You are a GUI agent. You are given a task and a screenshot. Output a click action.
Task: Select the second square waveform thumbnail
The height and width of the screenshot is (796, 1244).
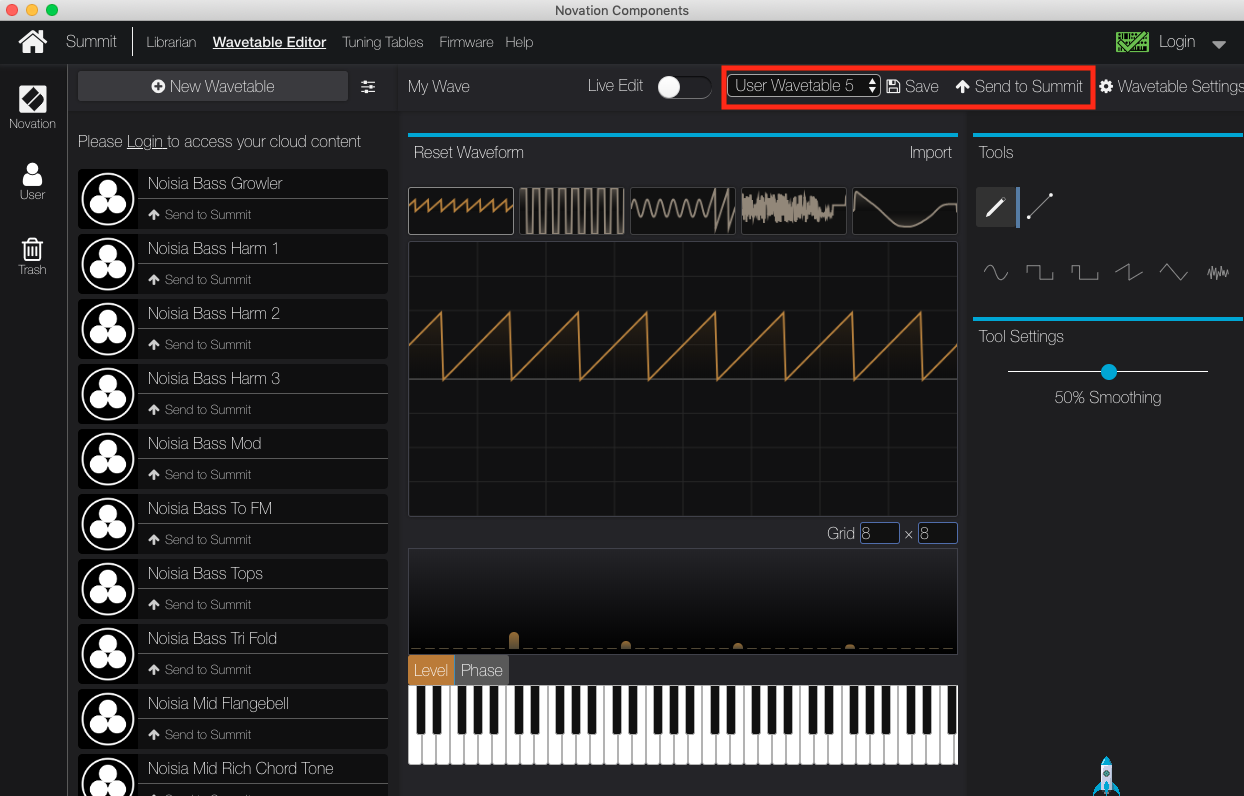[x=572, y=211]
